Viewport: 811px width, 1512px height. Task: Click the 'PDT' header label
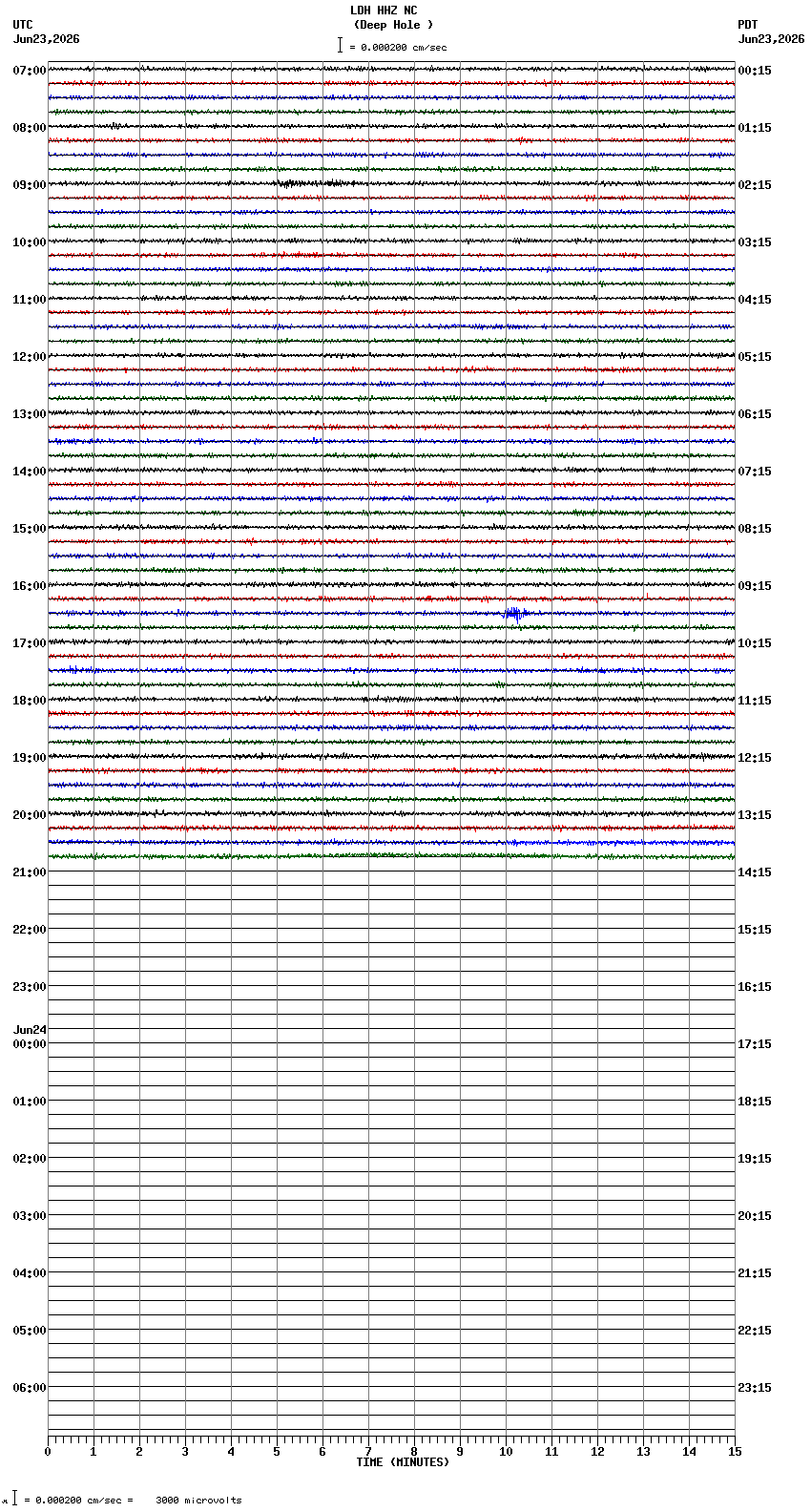[x=748, y=25]
